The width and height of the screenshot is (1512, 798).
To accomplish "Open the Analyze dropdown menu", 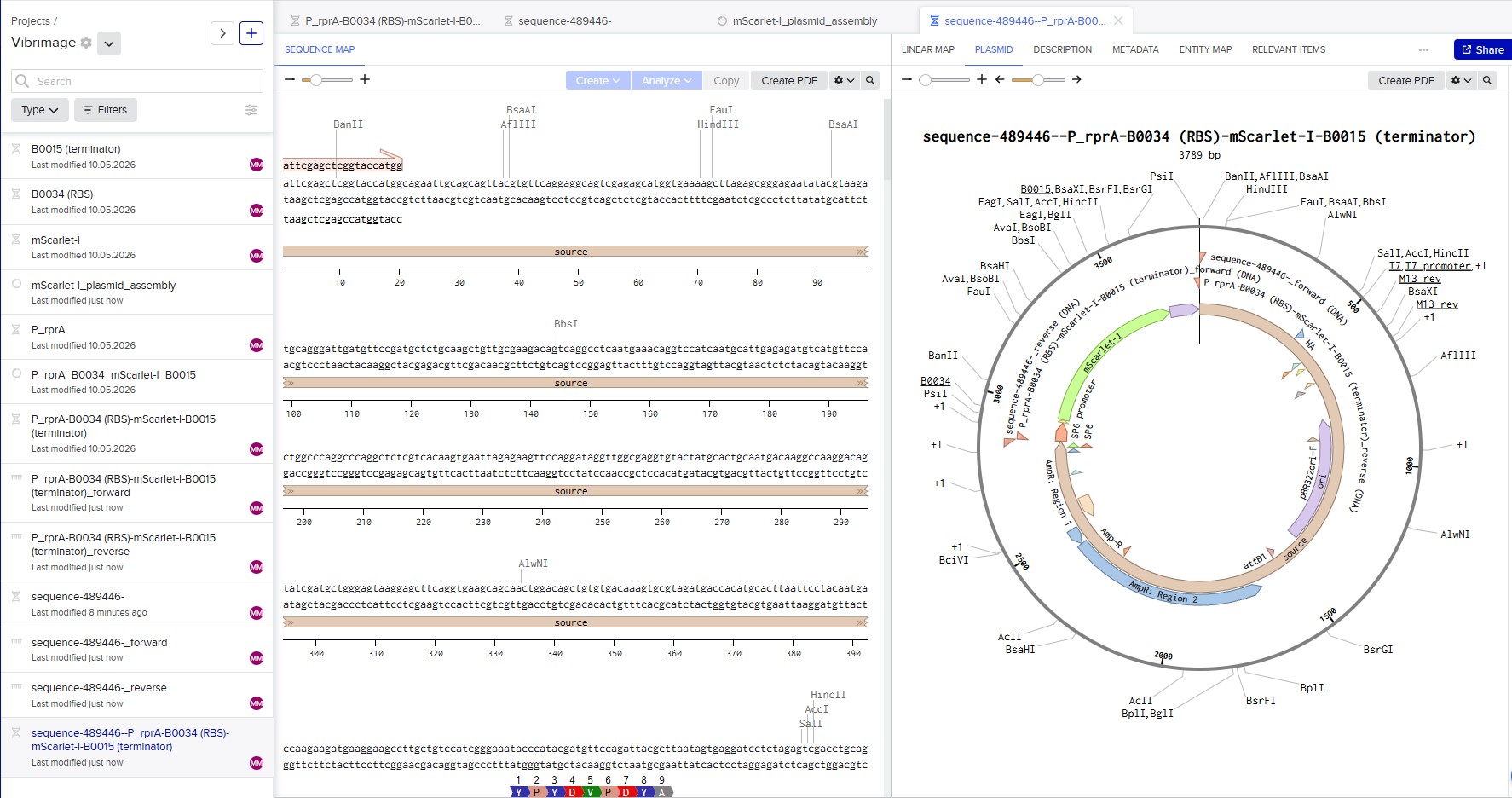I will 667,80.
